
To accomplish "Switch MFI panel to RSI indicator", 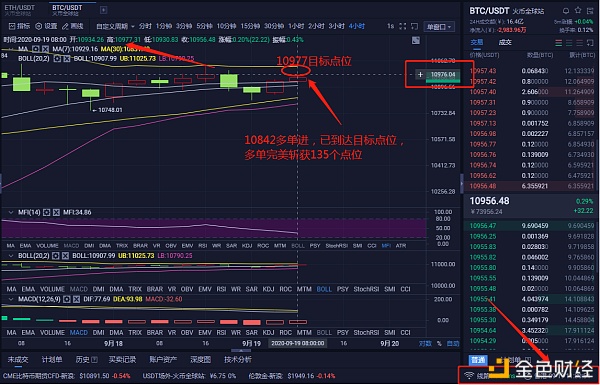I will point(202,246).
